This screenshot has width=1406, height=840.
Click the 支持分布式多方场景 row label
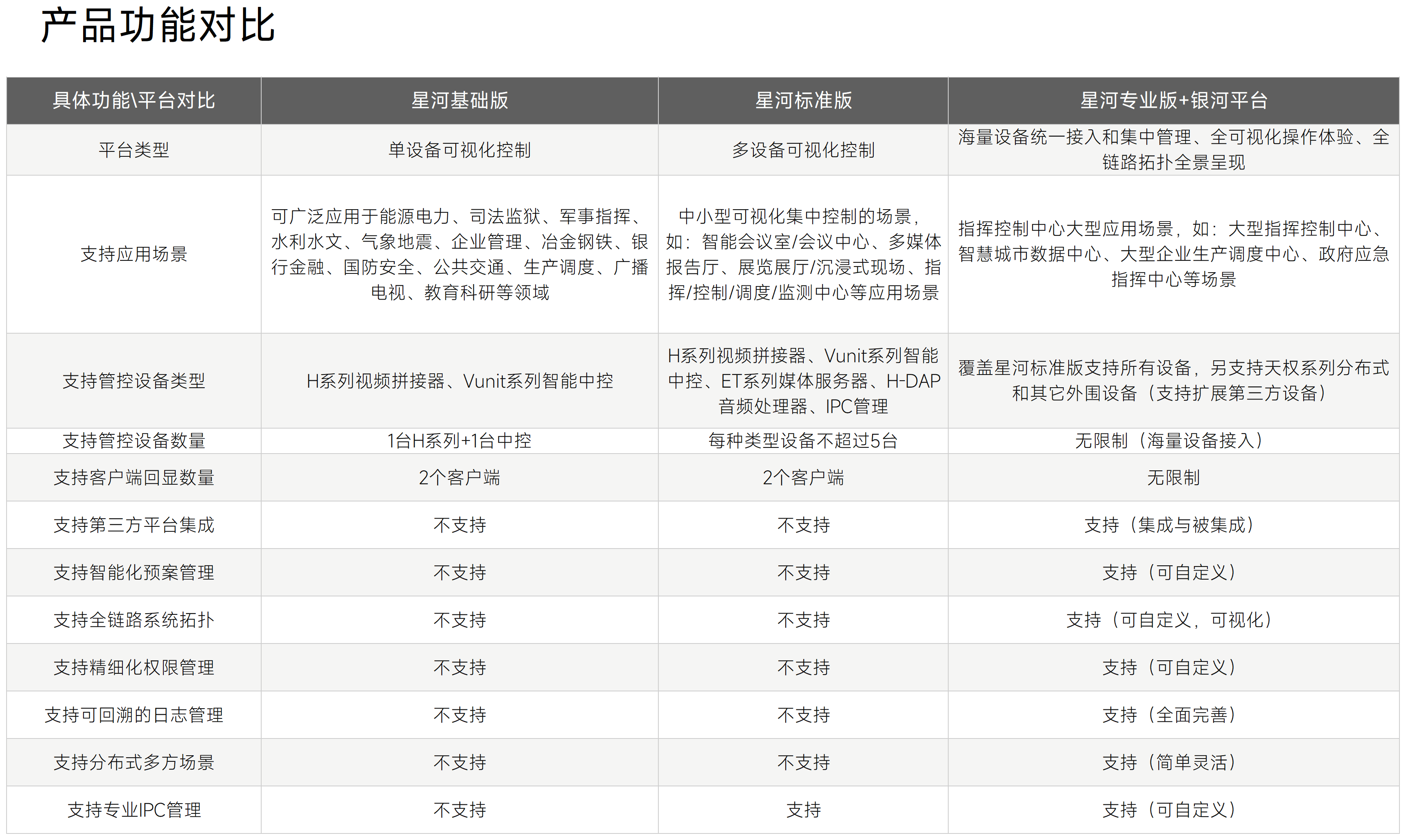(133, 763)
